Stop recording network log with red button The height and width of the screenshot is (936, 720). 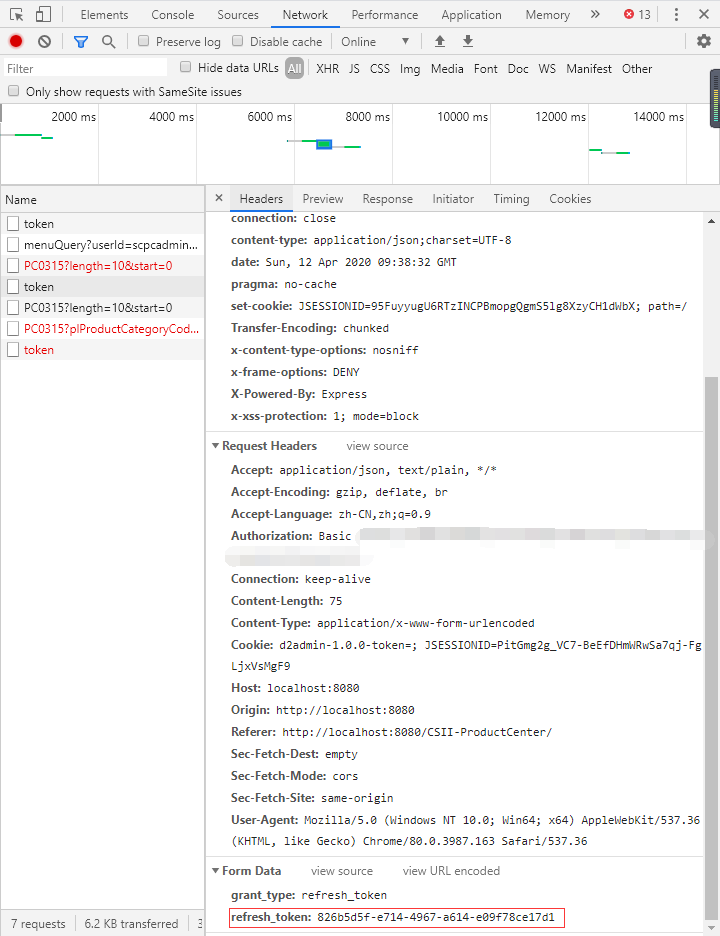(16, 41)
